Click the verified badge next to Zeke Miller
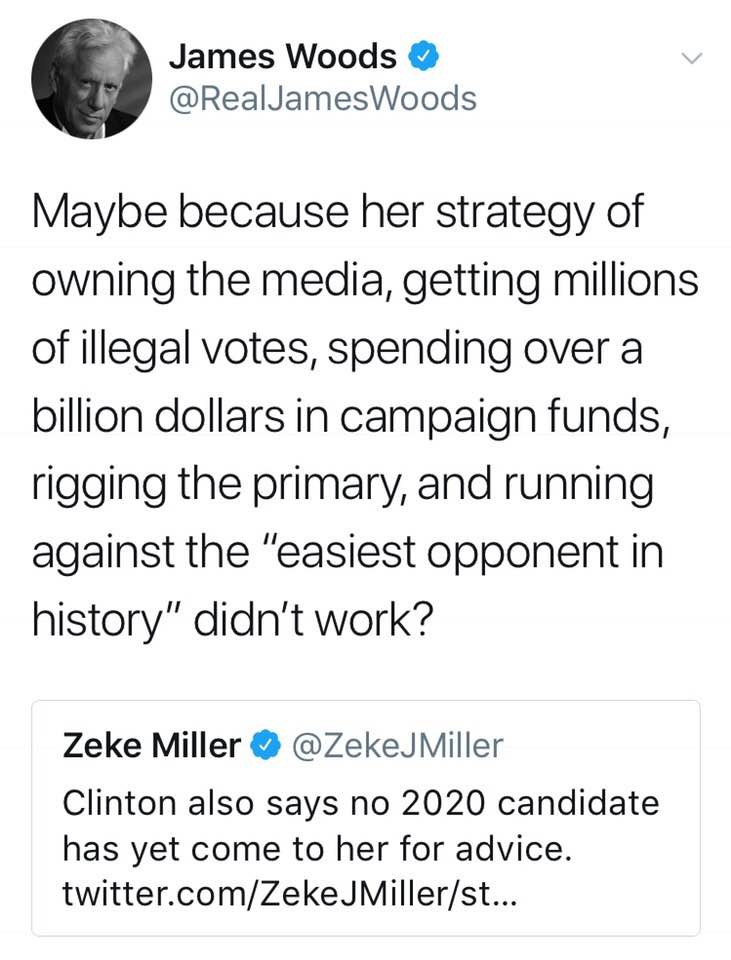Screen dimensions: 731x960 click(x=265, y=745)
